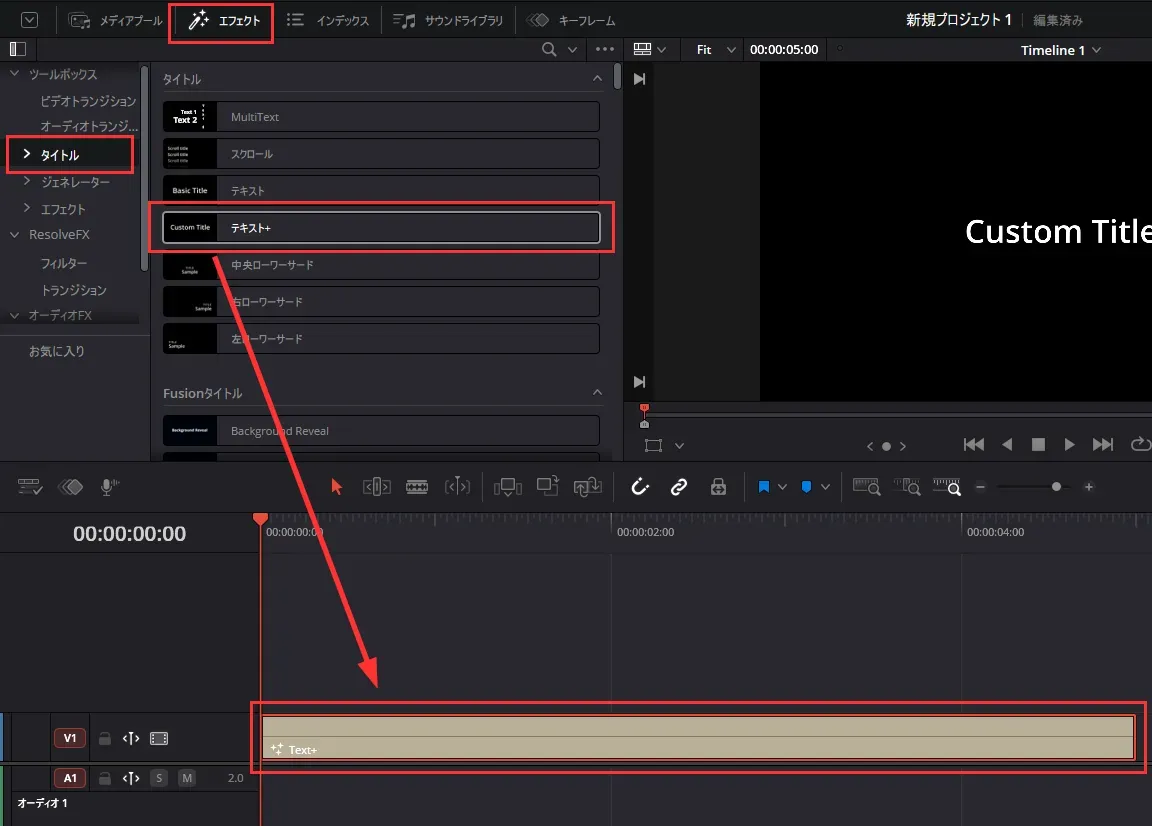Image resolution: width=1152 pixels, height=826 pixels.
Task: Go to last frame
Action: click(x=1103, y=445)
